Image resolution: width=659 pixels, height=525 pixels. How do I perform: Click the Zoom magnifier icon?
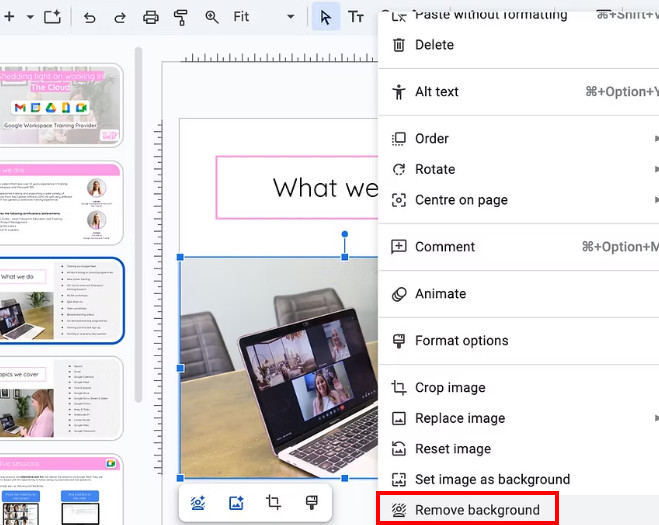pos(211,17)
